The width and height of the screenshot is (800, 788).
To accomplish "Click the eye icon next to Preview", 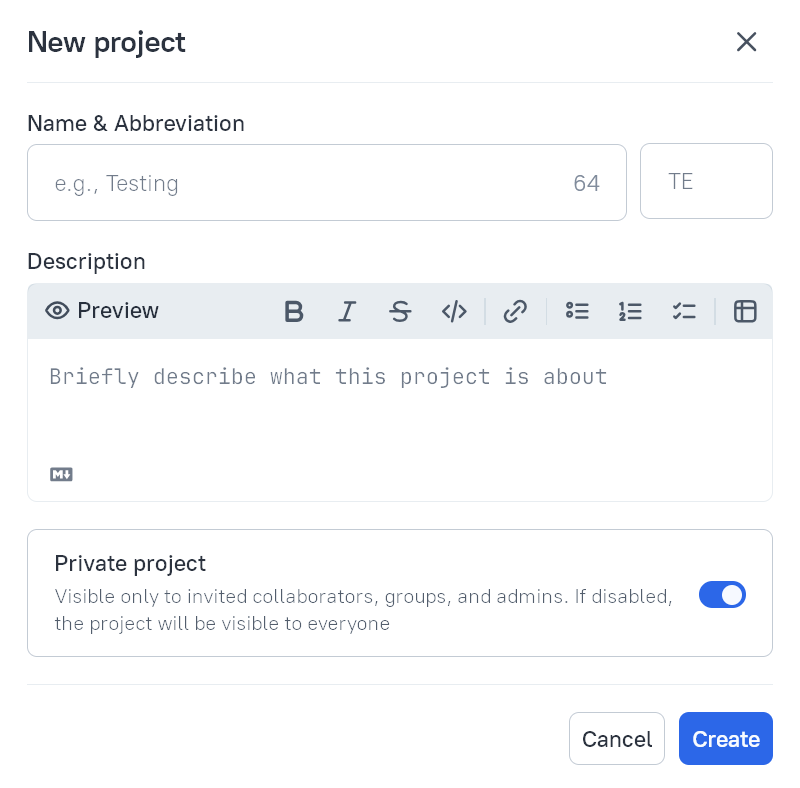I will 57,311.
